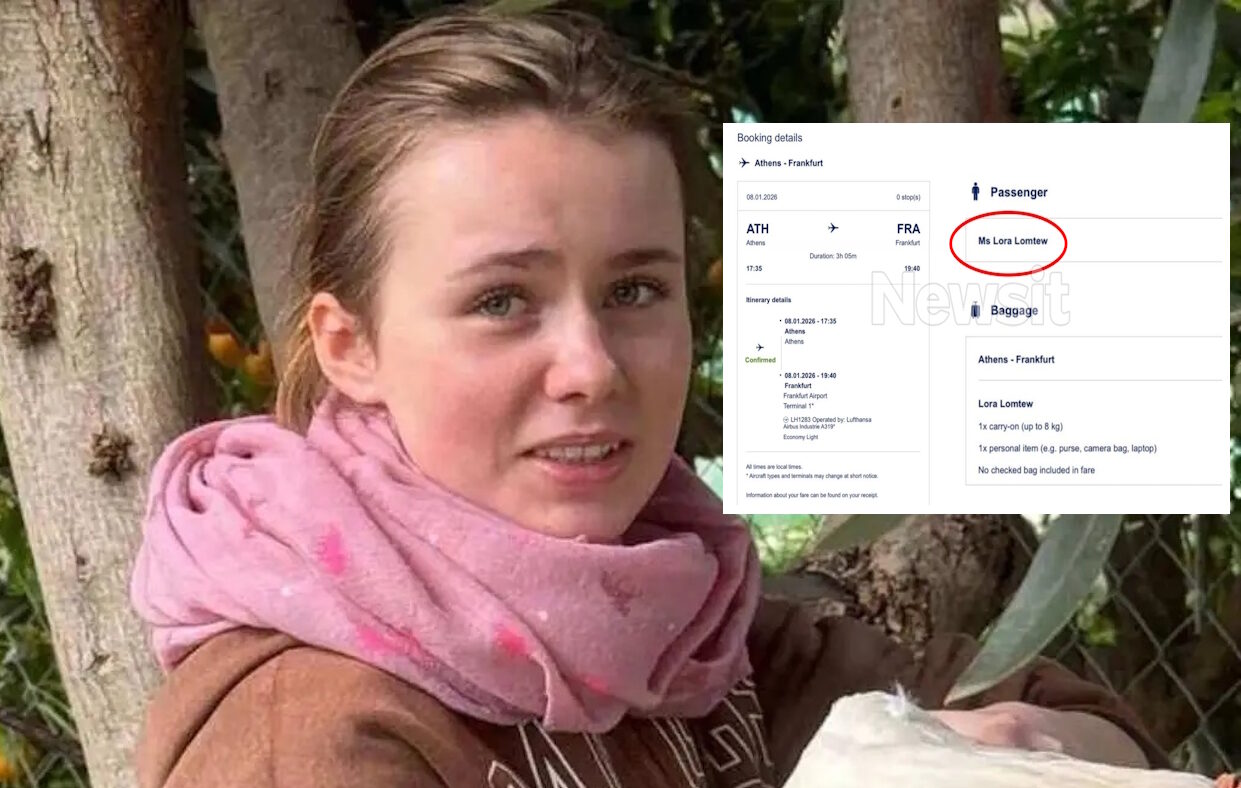Click the small icon before LH1283 flight number
Screen dimensions: 1241x788
click(787, 419)
